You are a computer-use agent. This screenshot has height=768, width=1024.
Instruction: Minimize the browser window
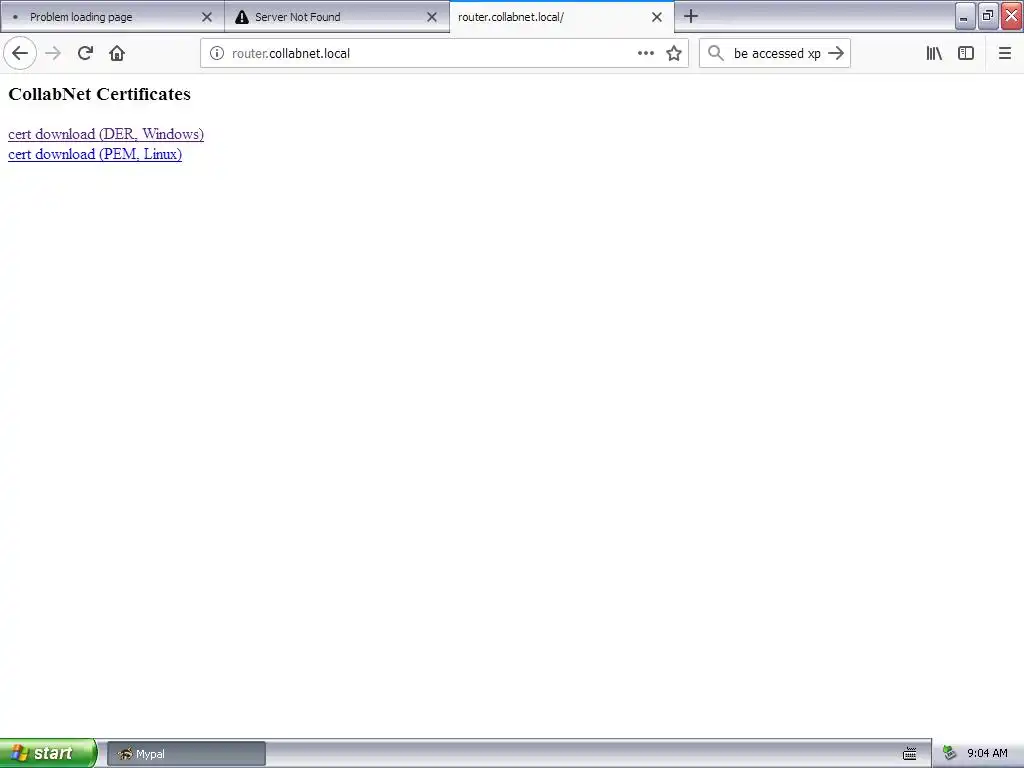tap(965, 16)
